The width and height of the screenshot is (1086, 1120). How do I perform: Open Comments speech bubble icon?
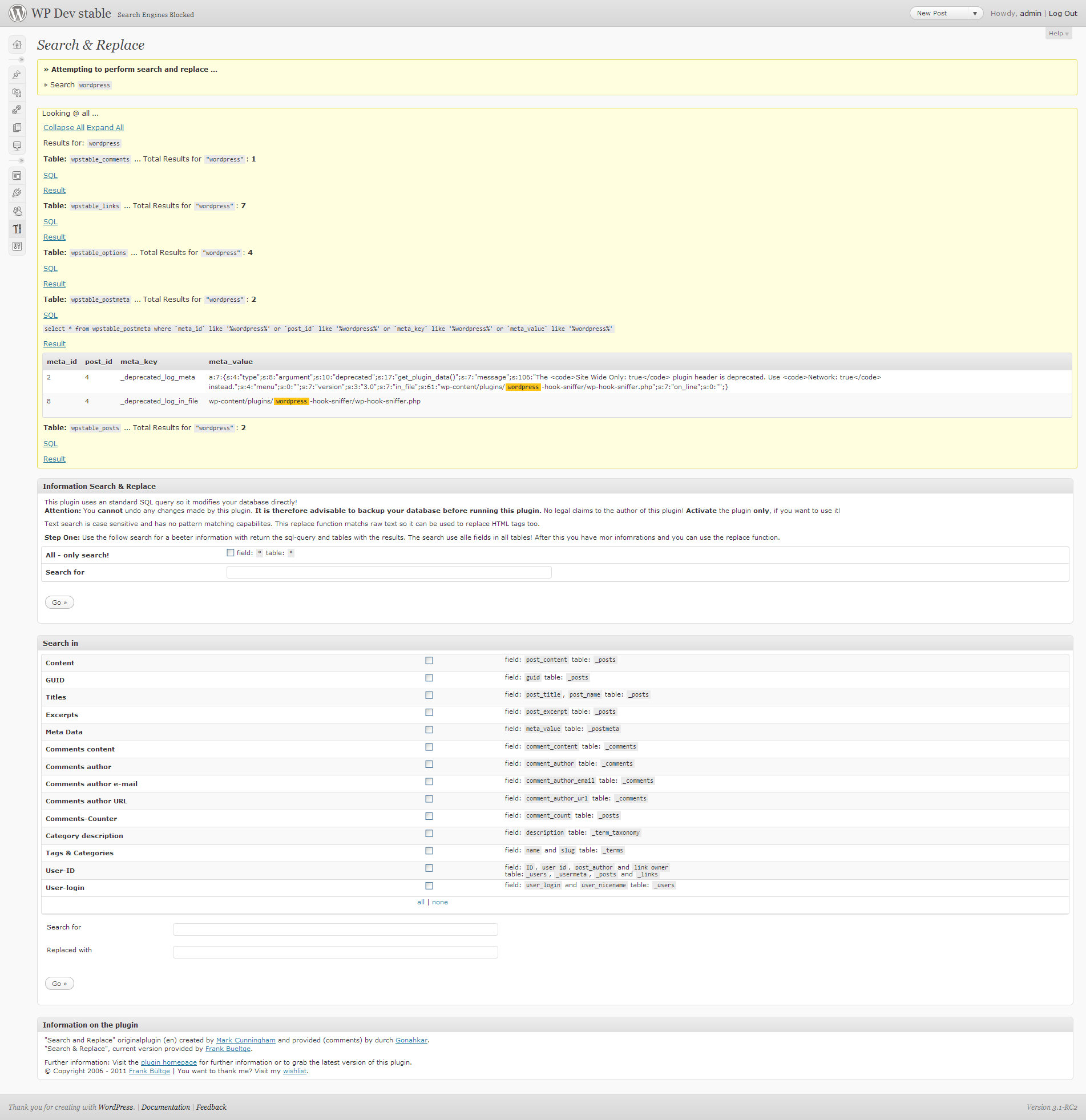point(17,145)
